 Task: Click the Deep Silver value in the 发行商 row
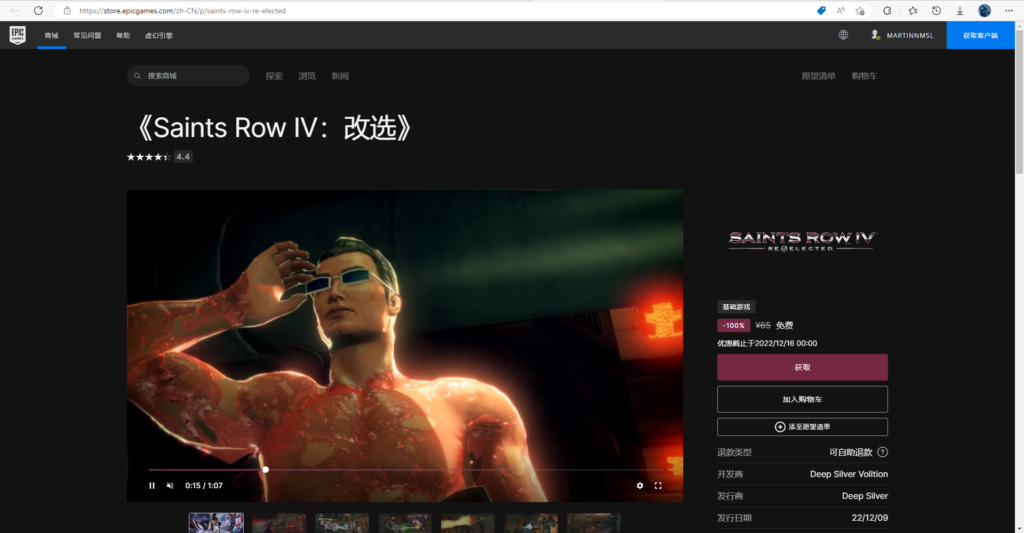(865, 496)
